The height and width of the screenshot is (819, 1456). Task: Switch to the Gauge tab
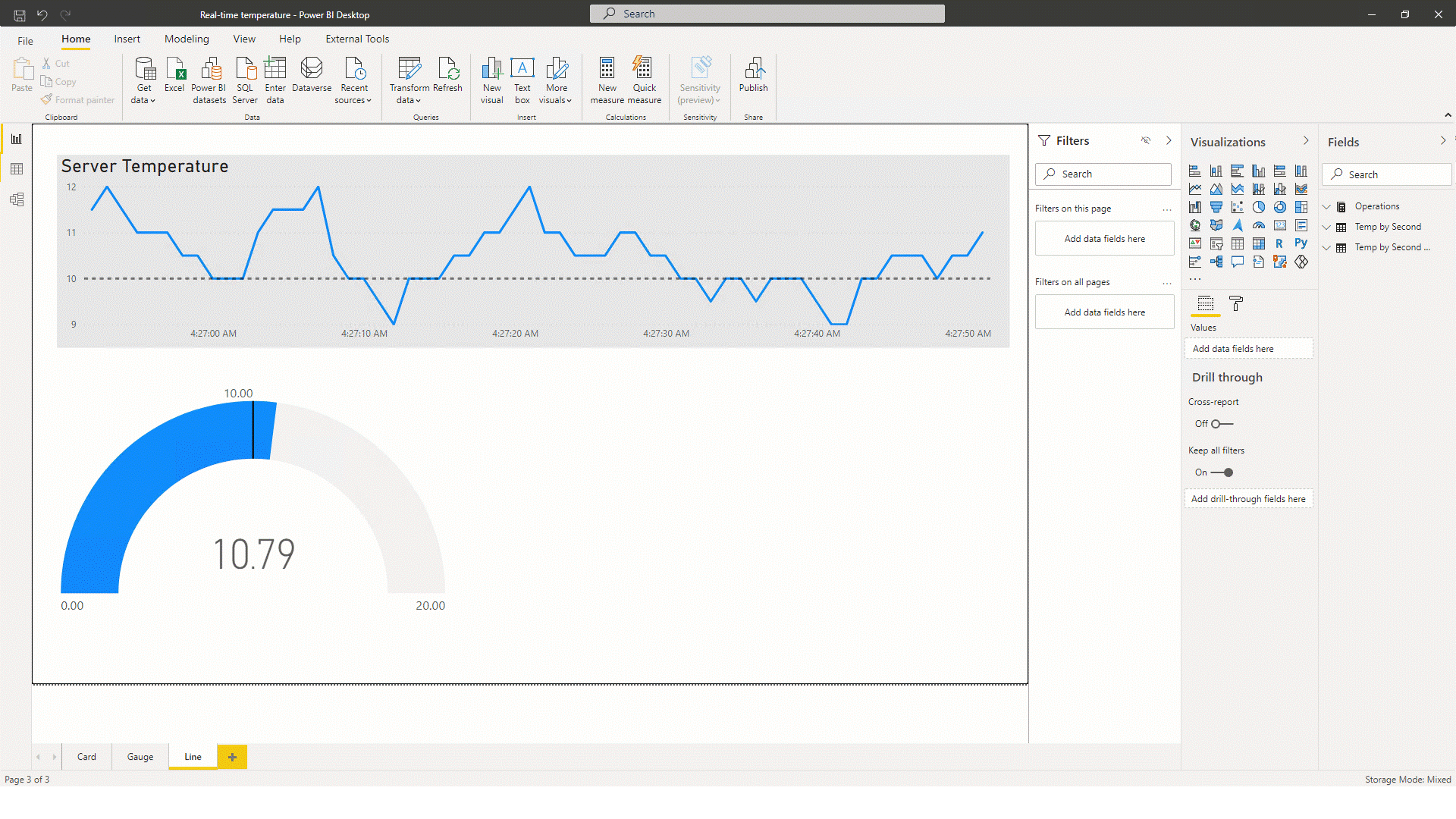[x=139, y=756]
